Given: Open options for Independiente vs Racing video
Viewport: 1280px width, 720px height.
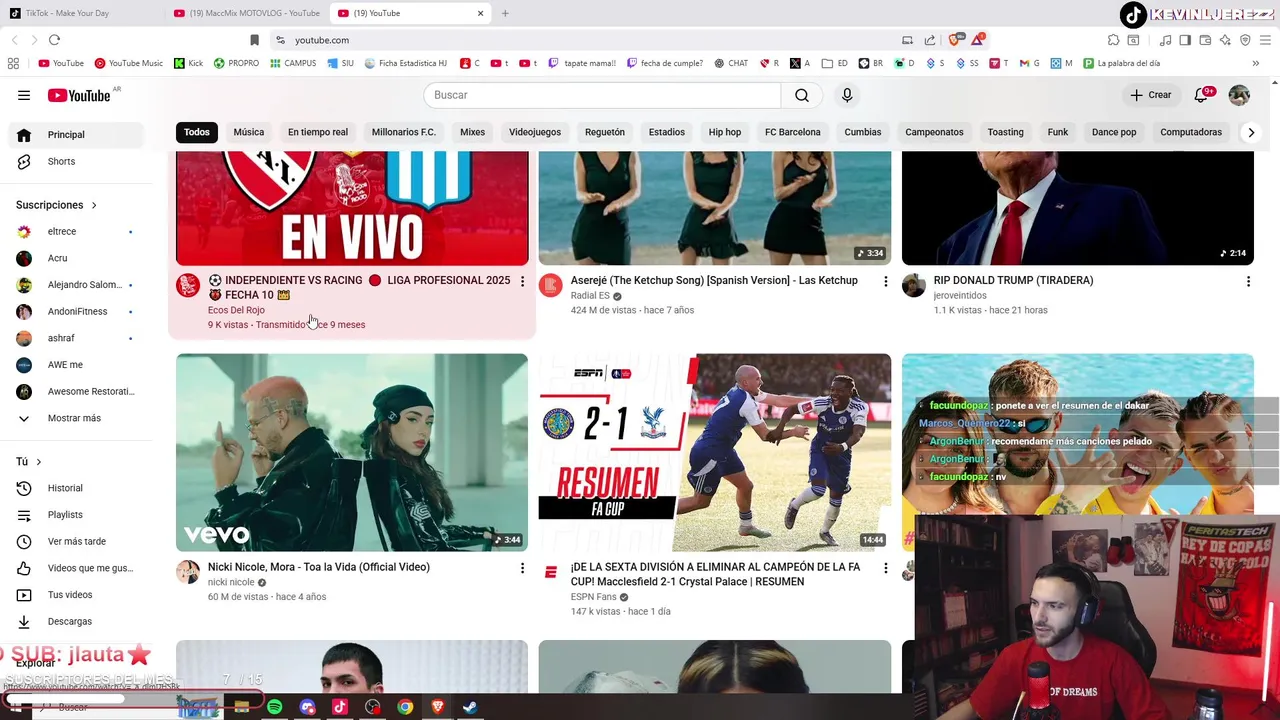Looking at the screenshot, I should [522, 282].
